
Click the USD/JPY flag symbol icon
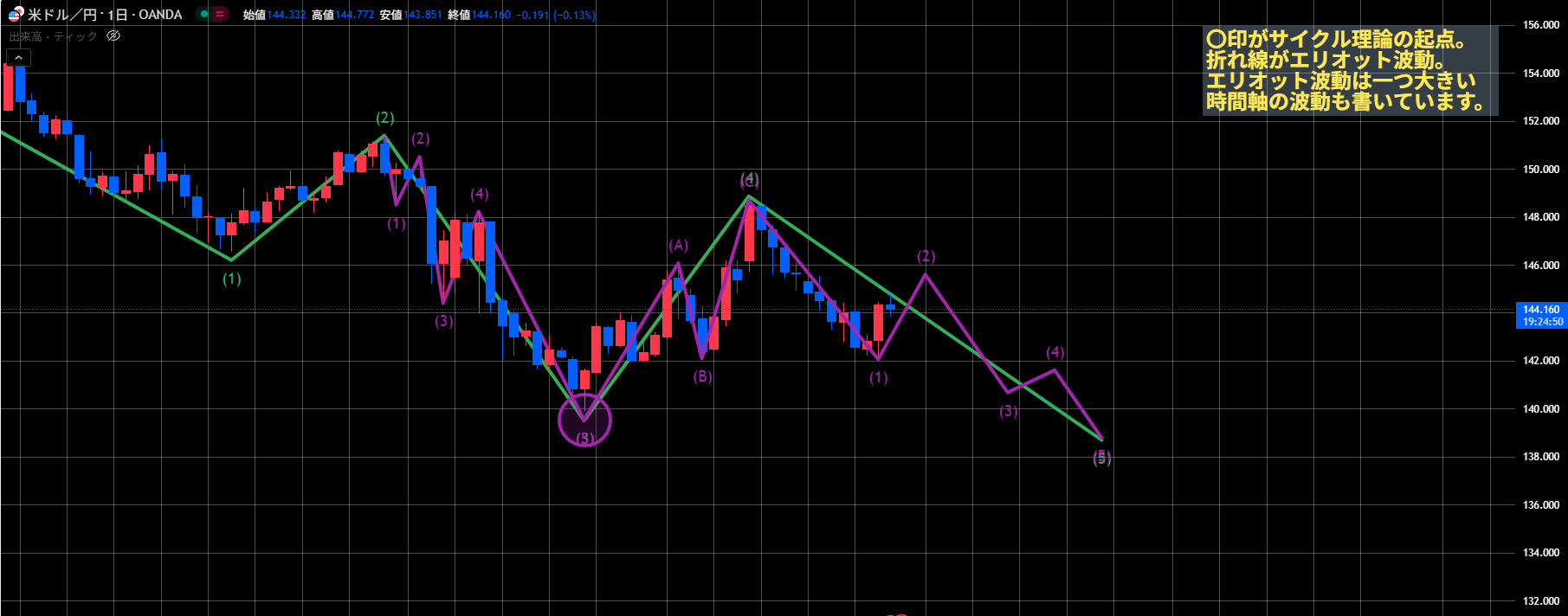tap(16, 14)
